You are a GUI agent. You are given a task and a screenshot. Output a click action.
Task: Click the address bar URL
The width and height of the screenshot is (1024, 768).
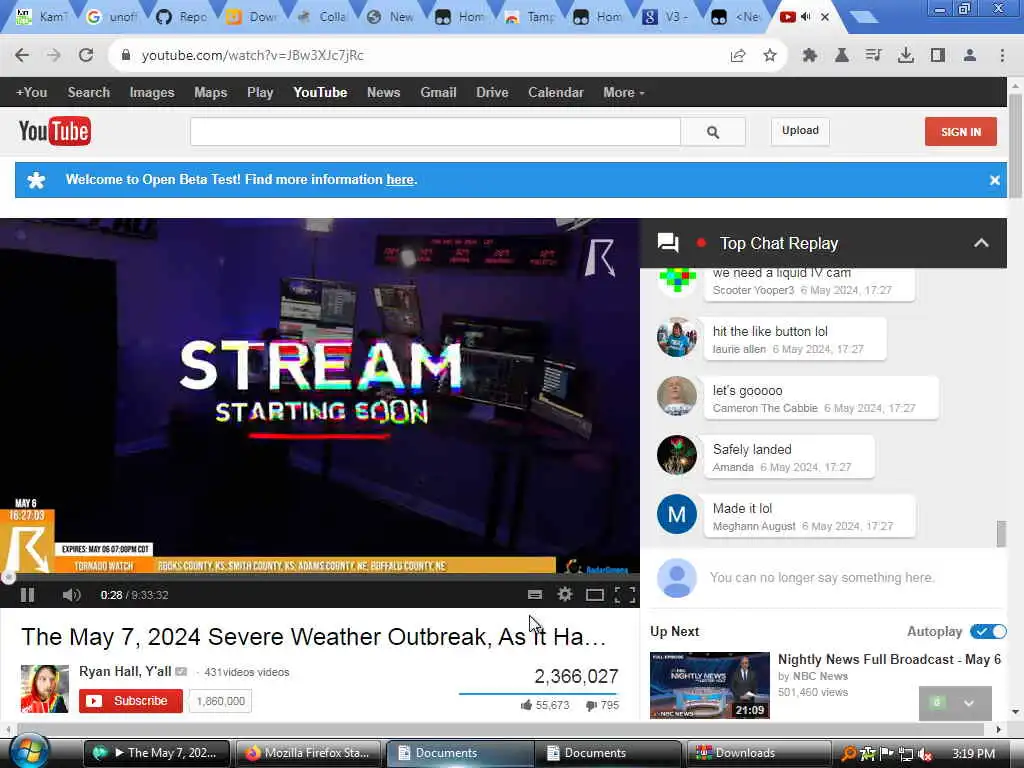(x=252, y=56)
